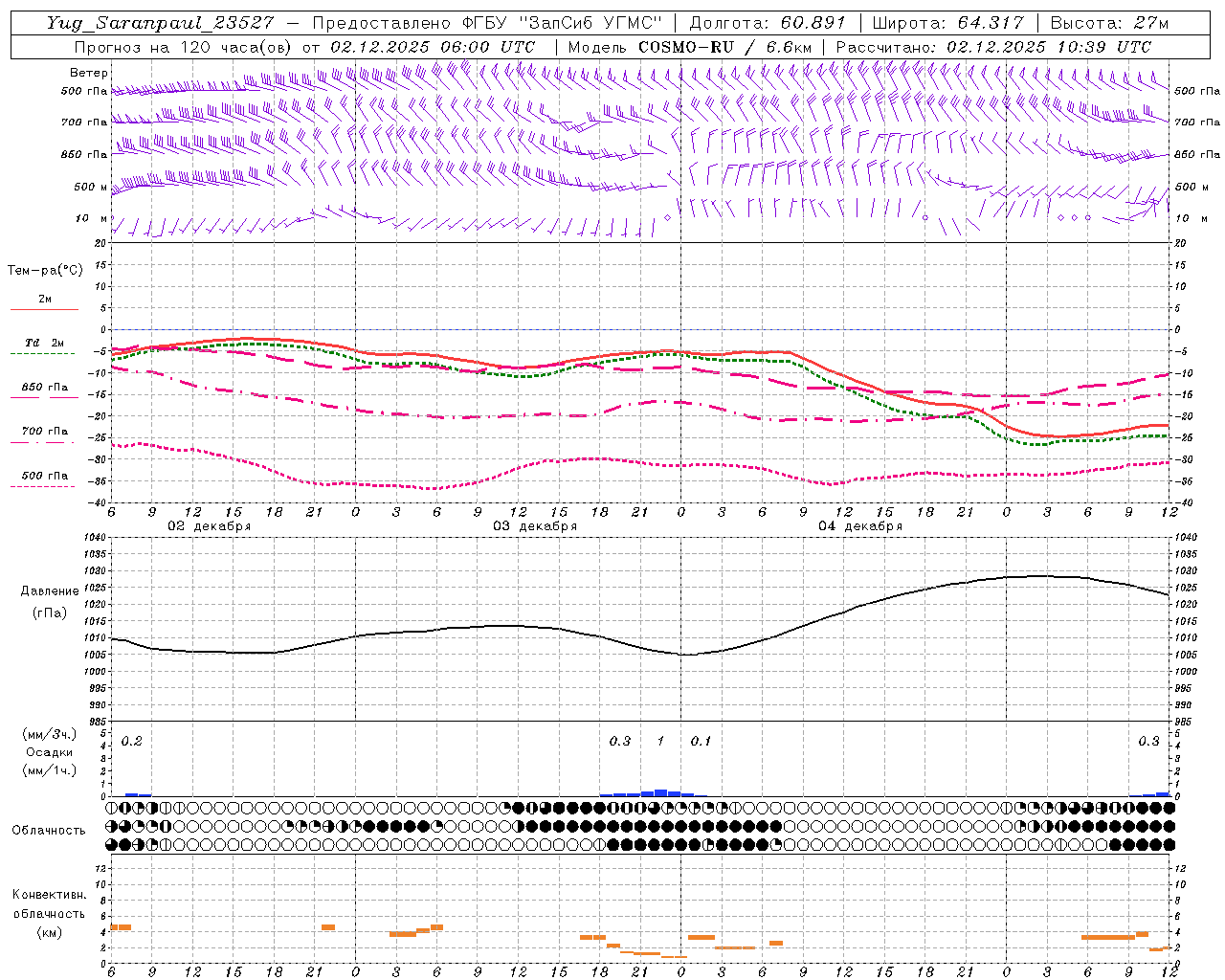The height and width of the screenshot is (980, 1225).
Task: Click the precipitation value '0.2'
Action: 132,741
